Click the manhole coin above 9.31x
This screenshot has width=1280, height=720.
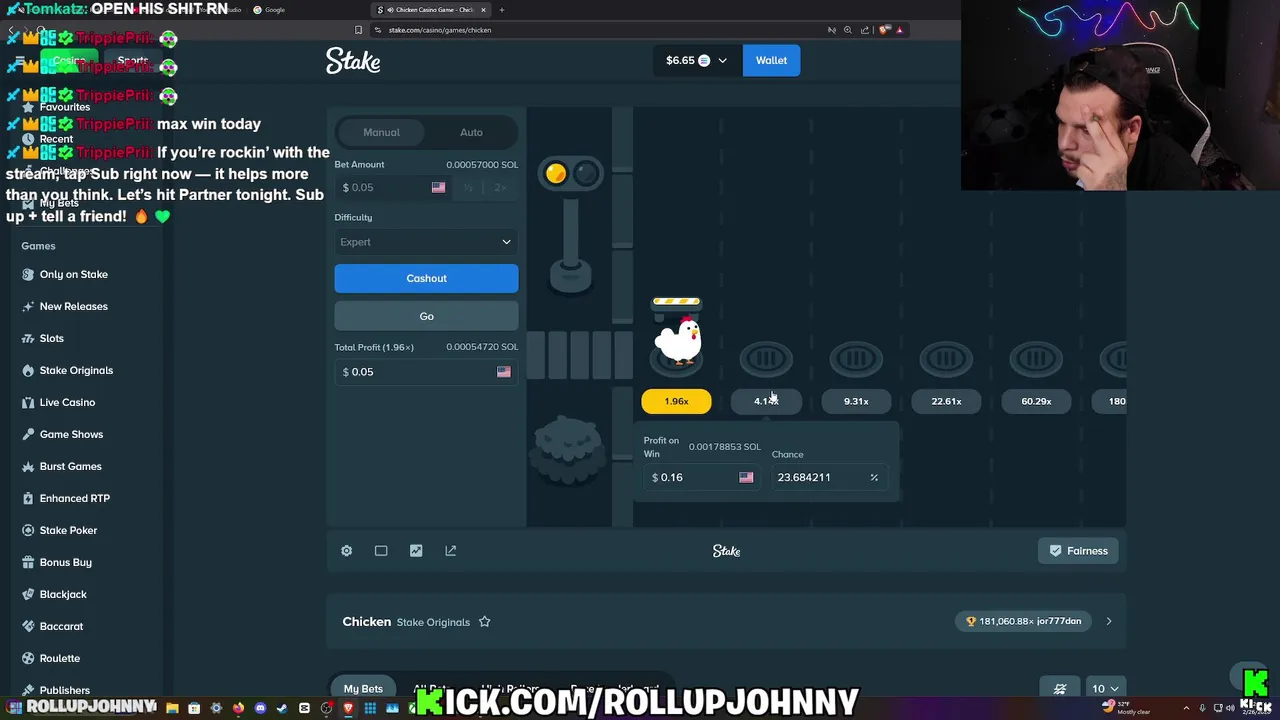click(856, 359)
